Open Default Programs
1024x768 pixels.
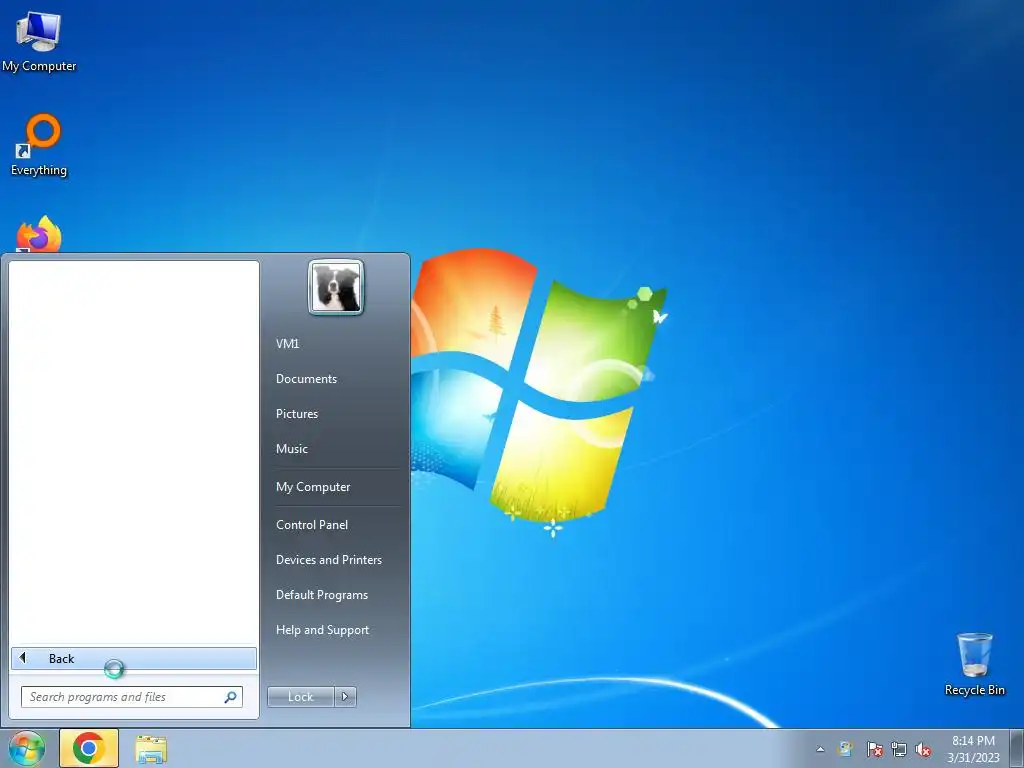click(x=322, y=595)
